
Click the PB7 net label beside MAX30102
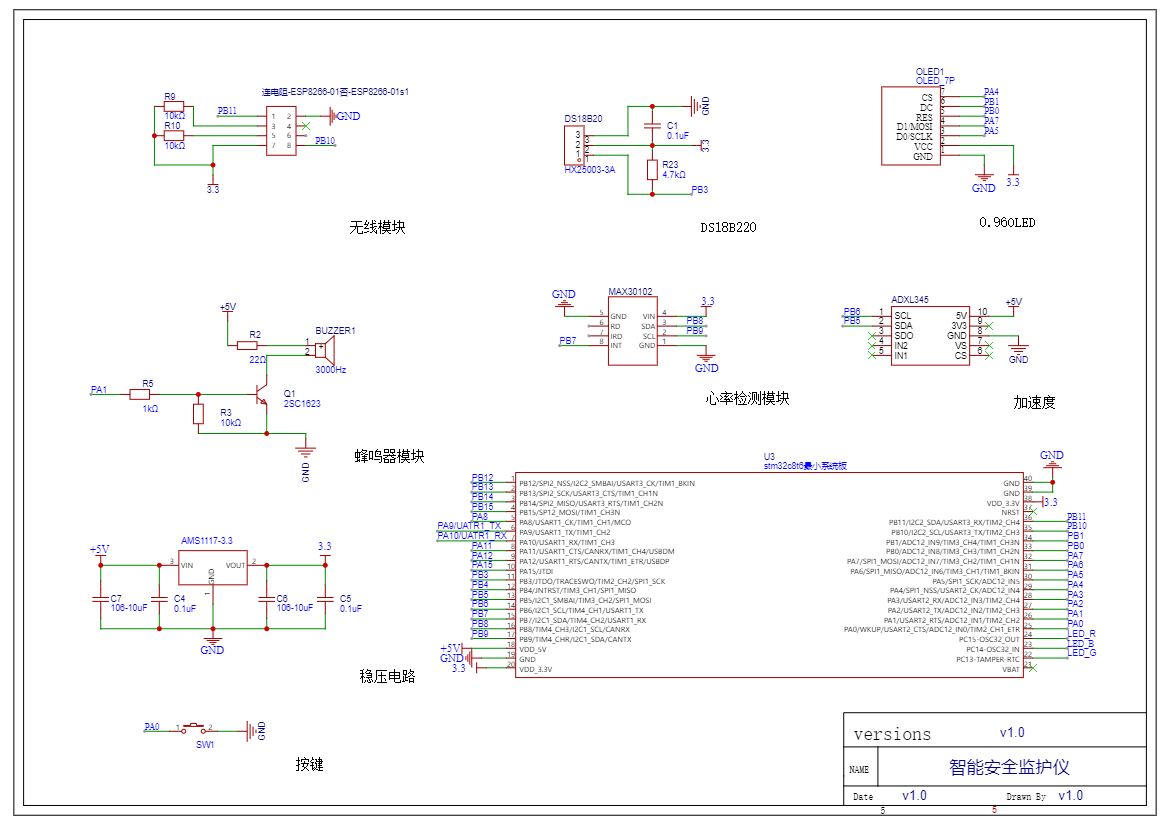tap(568, 341)
